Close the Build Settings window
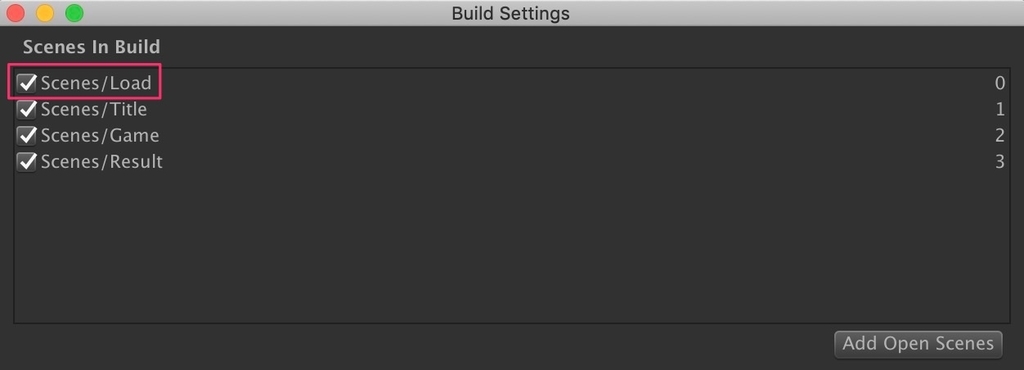 15,13
